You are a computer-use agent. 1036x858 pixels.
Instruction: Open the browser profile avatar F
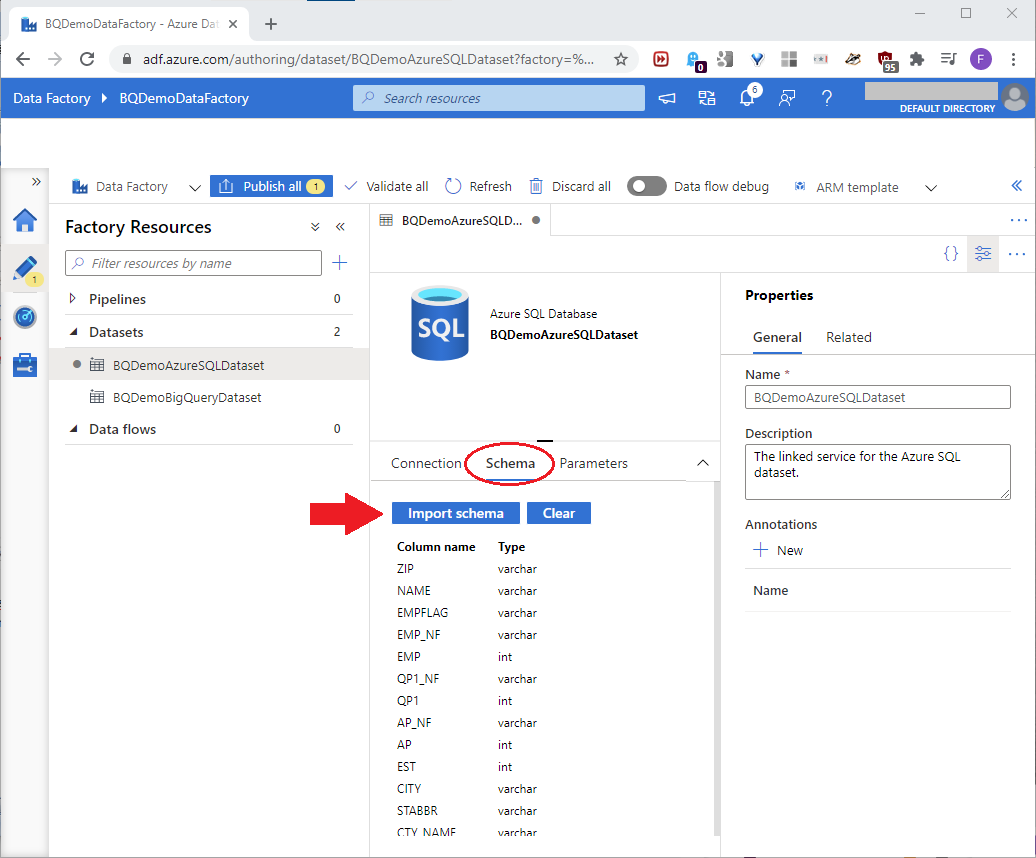[x=980, y=59]
